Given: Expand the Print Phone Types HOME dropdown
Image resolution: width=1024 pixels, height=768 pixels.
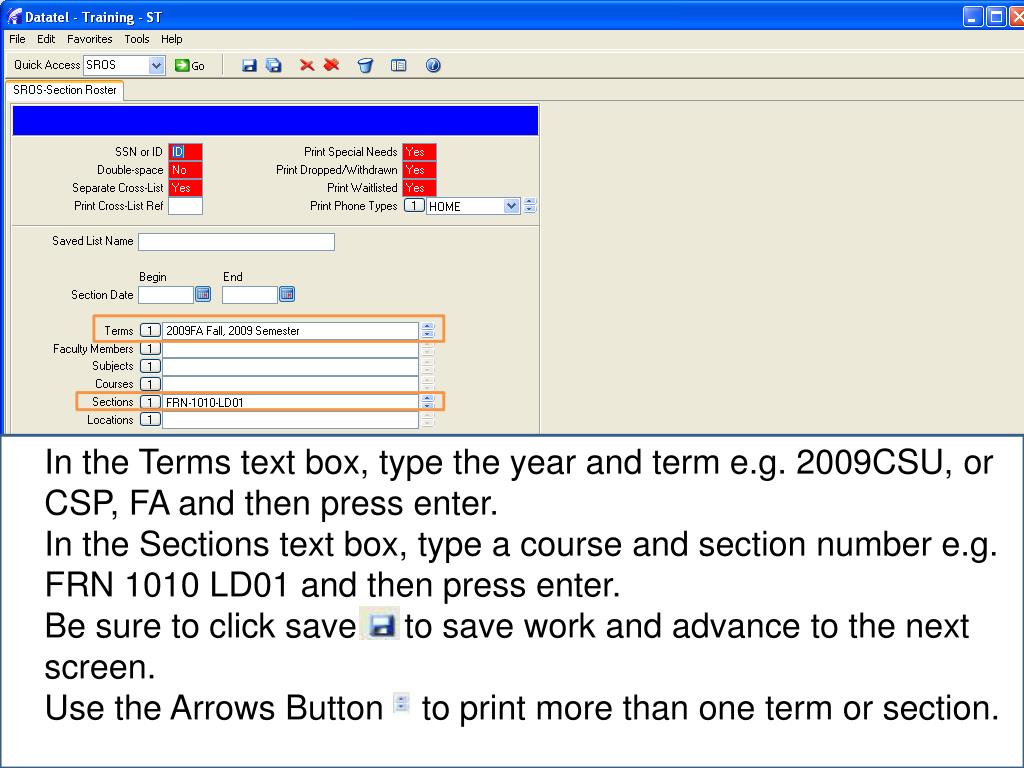Looking at the screenshot, I should point(511,206).
